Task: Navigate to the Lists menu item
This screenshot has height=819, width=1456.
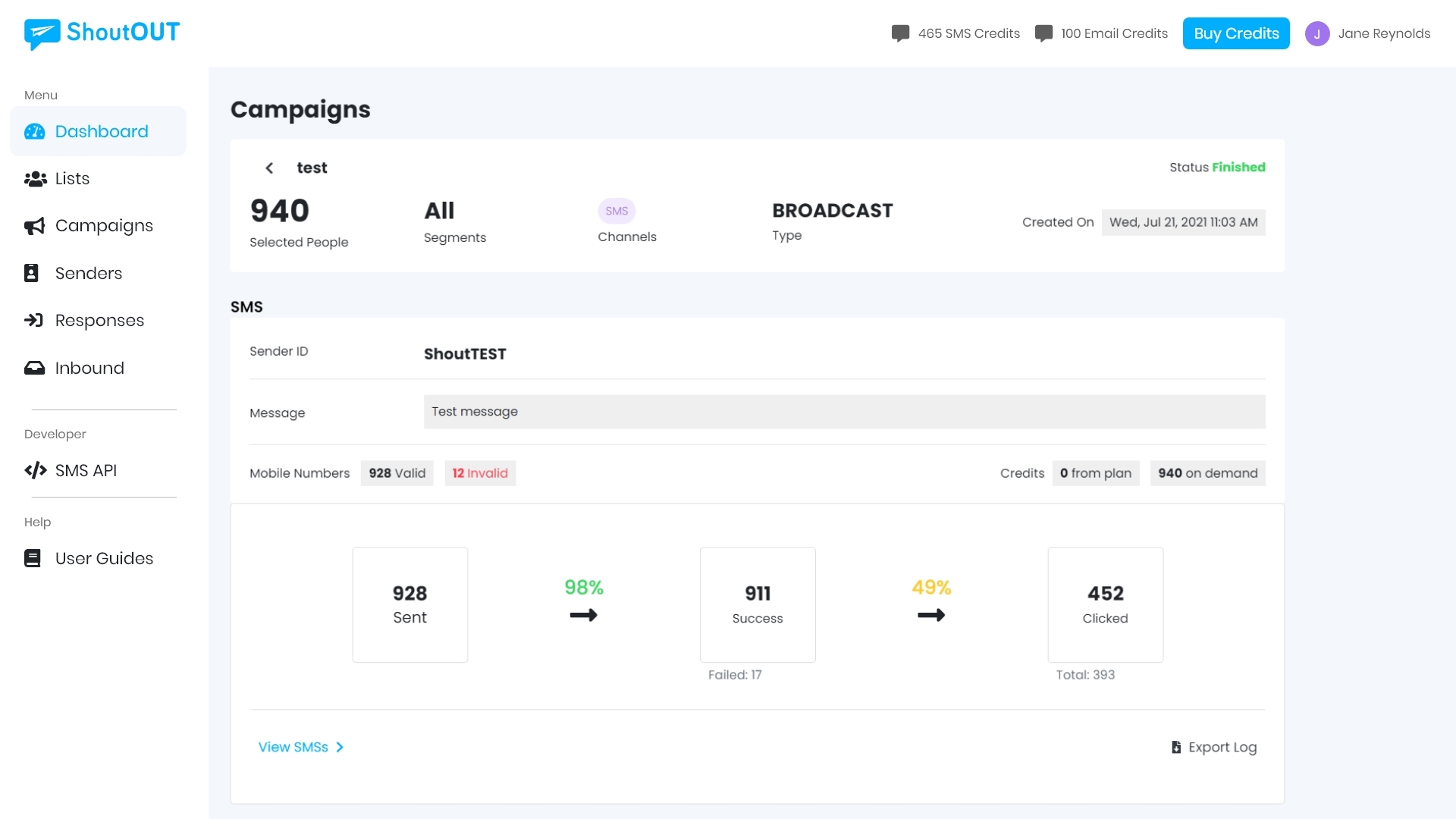Action: pyautogui.click(x=72, y=179)
